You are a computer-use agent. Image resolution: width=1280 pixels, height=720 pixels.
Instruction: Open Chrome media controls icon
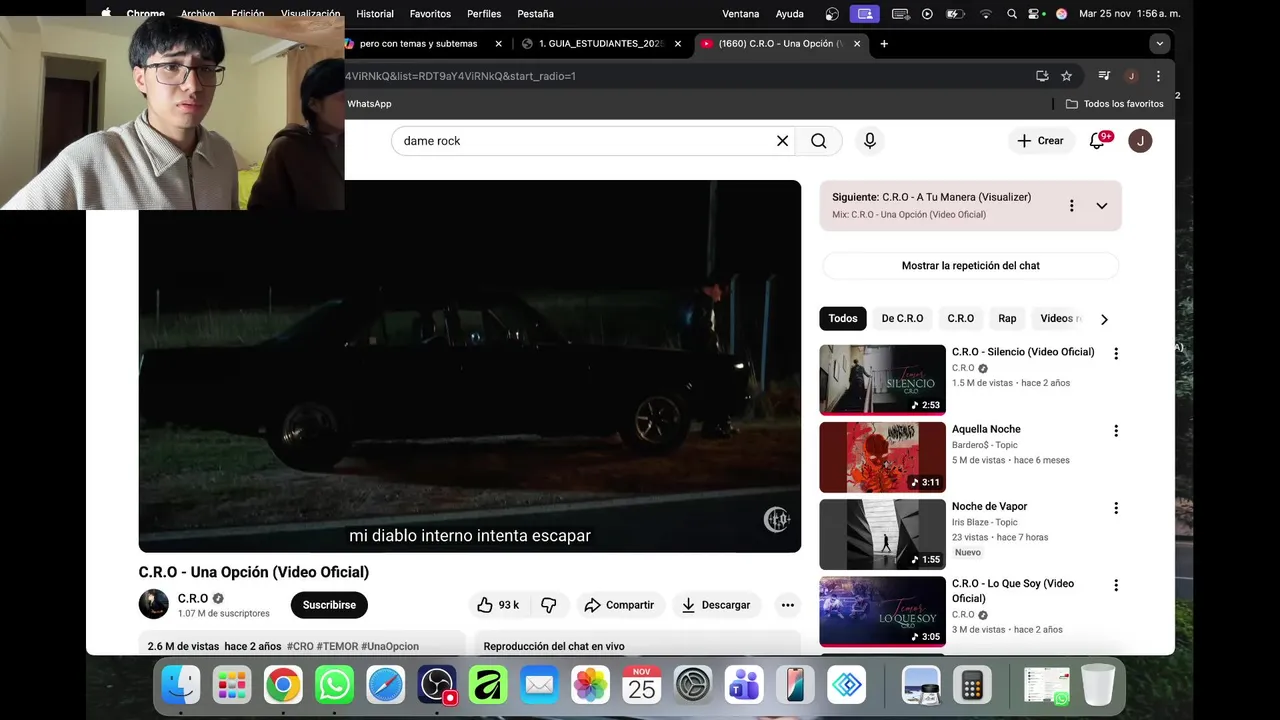[x=1104, y=76]
